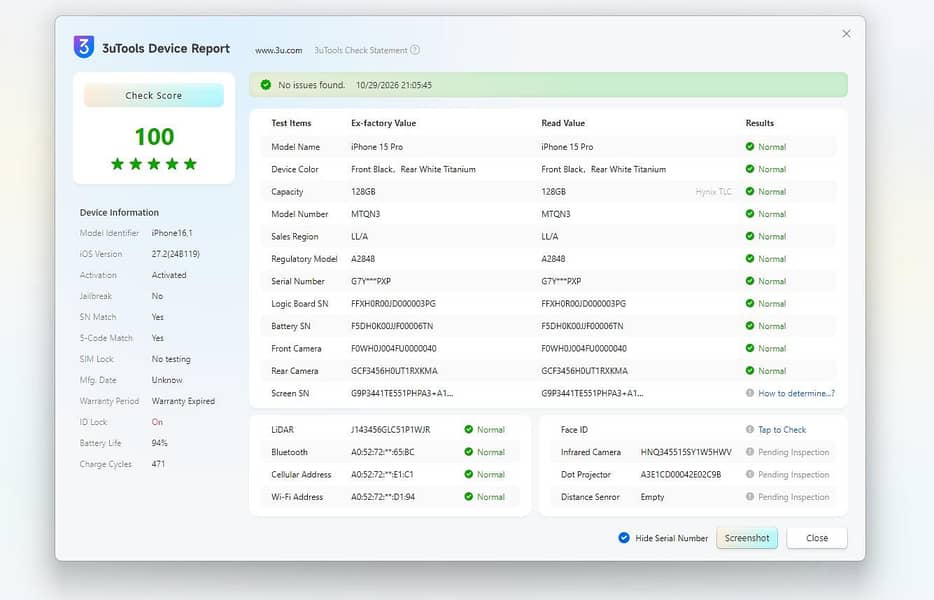Screen dimensions: 934x600
Task: Click the Model Number ex-factory value MTQN3
Action: click(x=366, y=214)
